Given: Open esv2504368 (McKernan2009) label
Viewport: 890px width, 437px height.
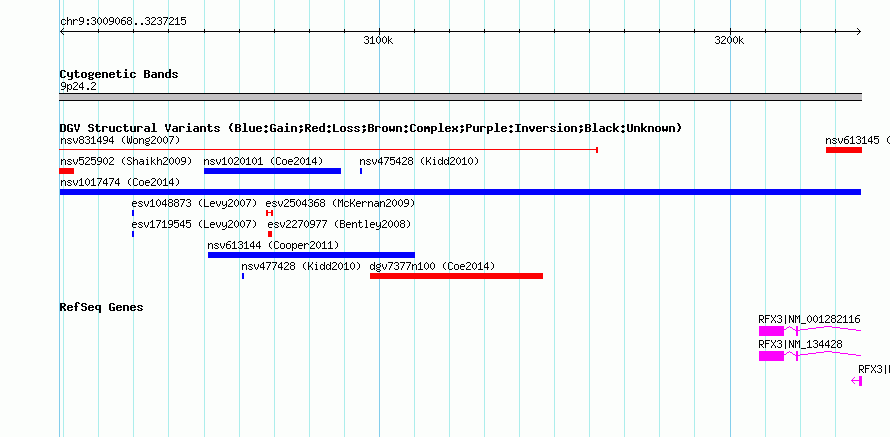Looking at the screenshot, I should (x=340, y=203).
